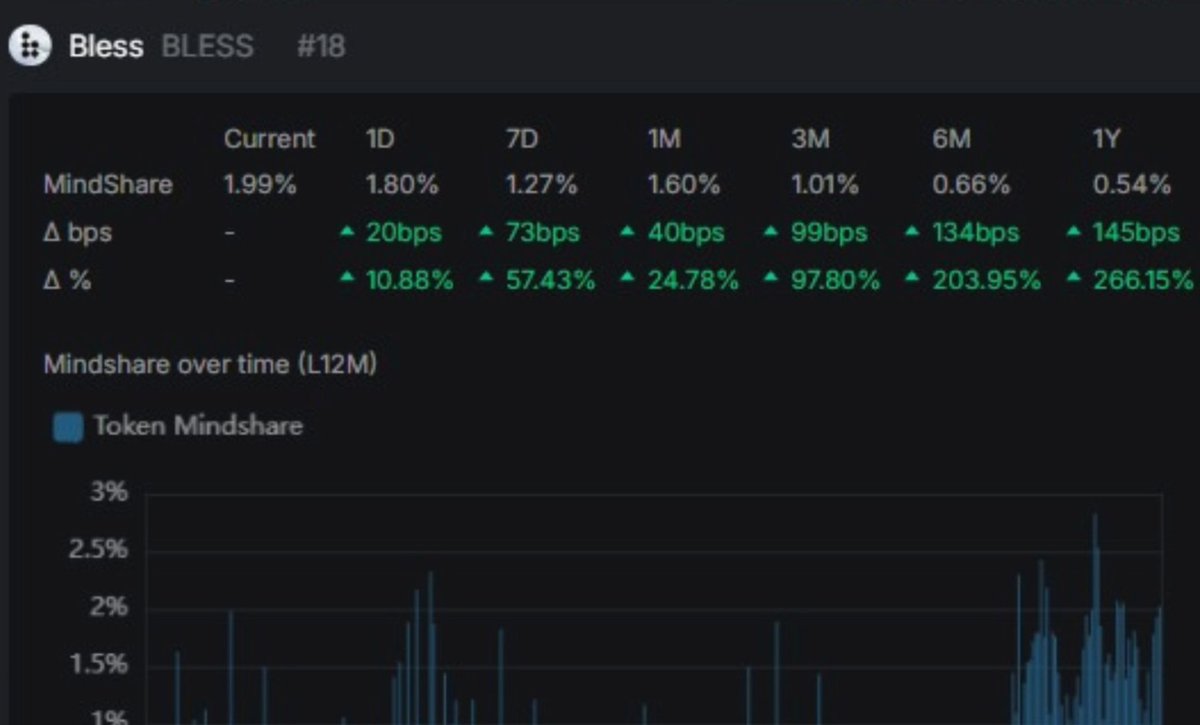Click the Bless token logo icon
This screenshot has height=725, width=1200.
pos(30,46)
